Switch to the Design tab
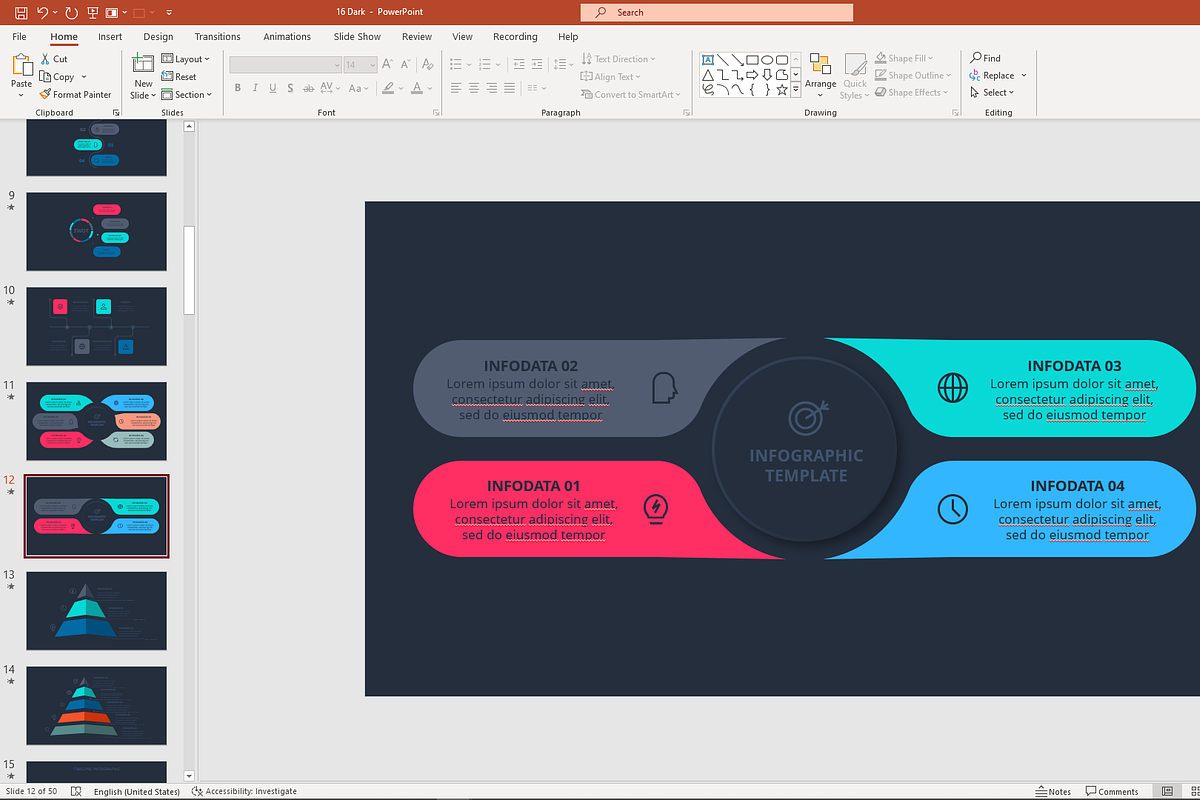 pos(158,37)
